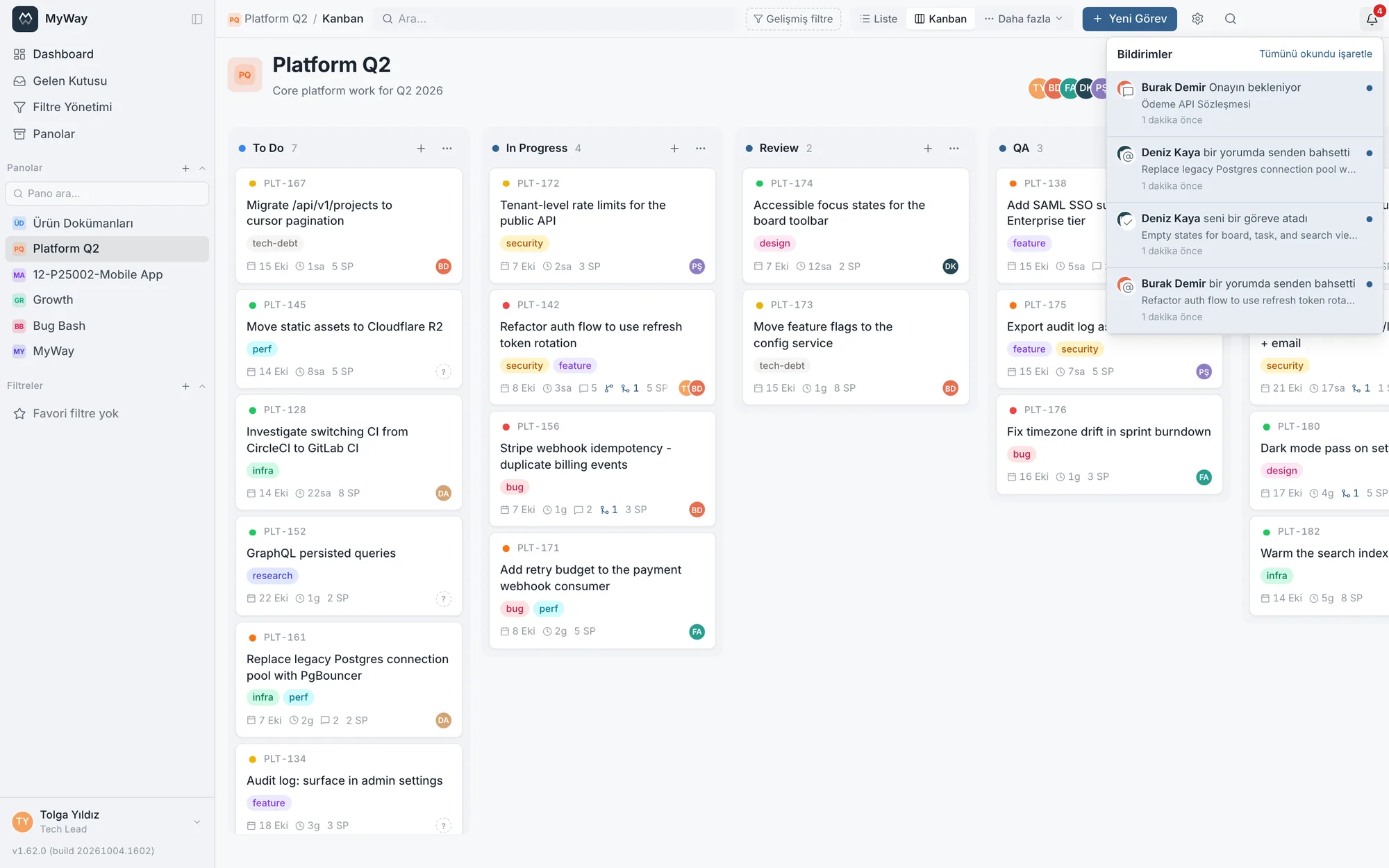This screenshot has height=868, width=1389.
Task: Click FA avatar on PLT-171 card
Action: [697, 632]
